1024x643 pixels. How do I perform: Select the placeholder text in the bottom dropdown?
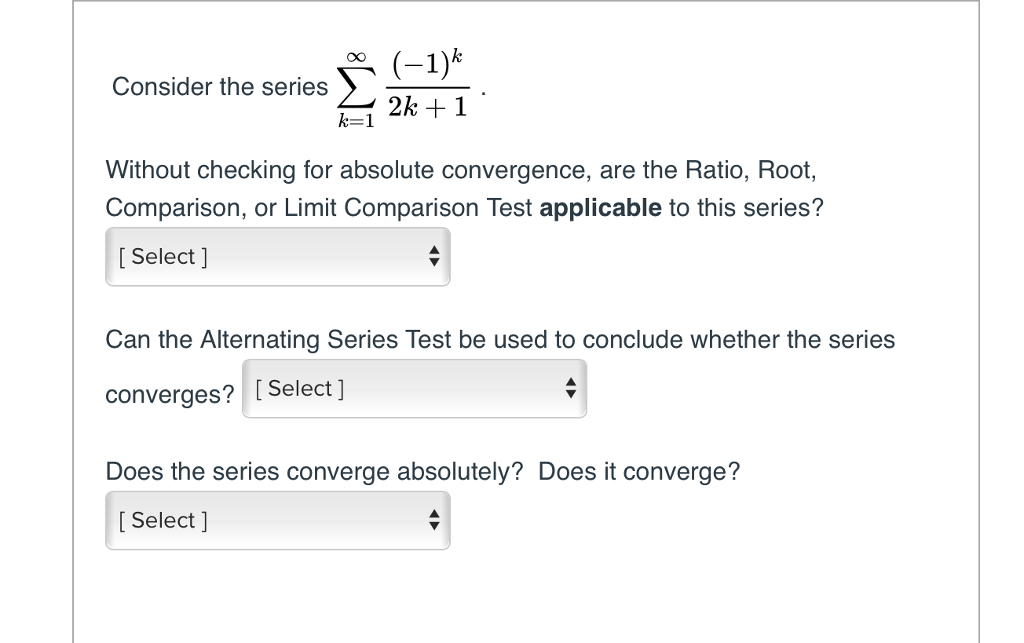(x=161, y=520)
